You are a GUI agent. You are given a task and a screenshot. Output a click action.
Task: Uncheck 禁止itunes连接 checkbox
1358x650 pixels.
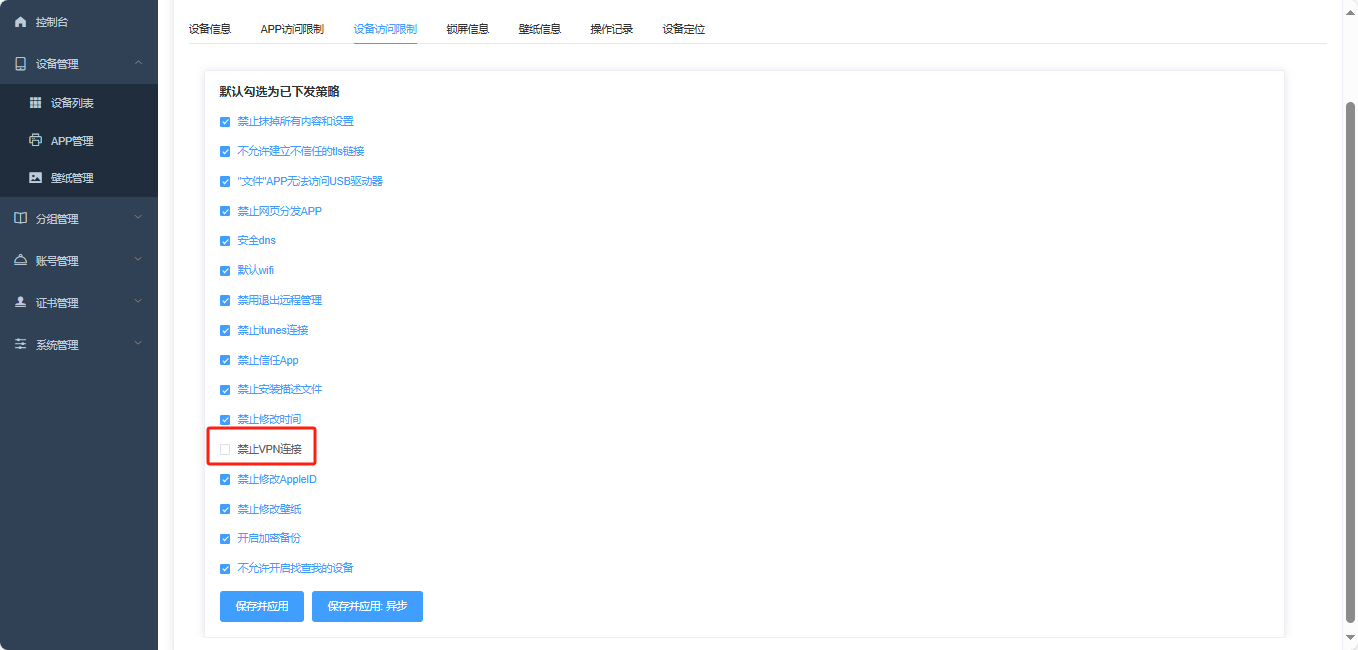tap(225, 331)
